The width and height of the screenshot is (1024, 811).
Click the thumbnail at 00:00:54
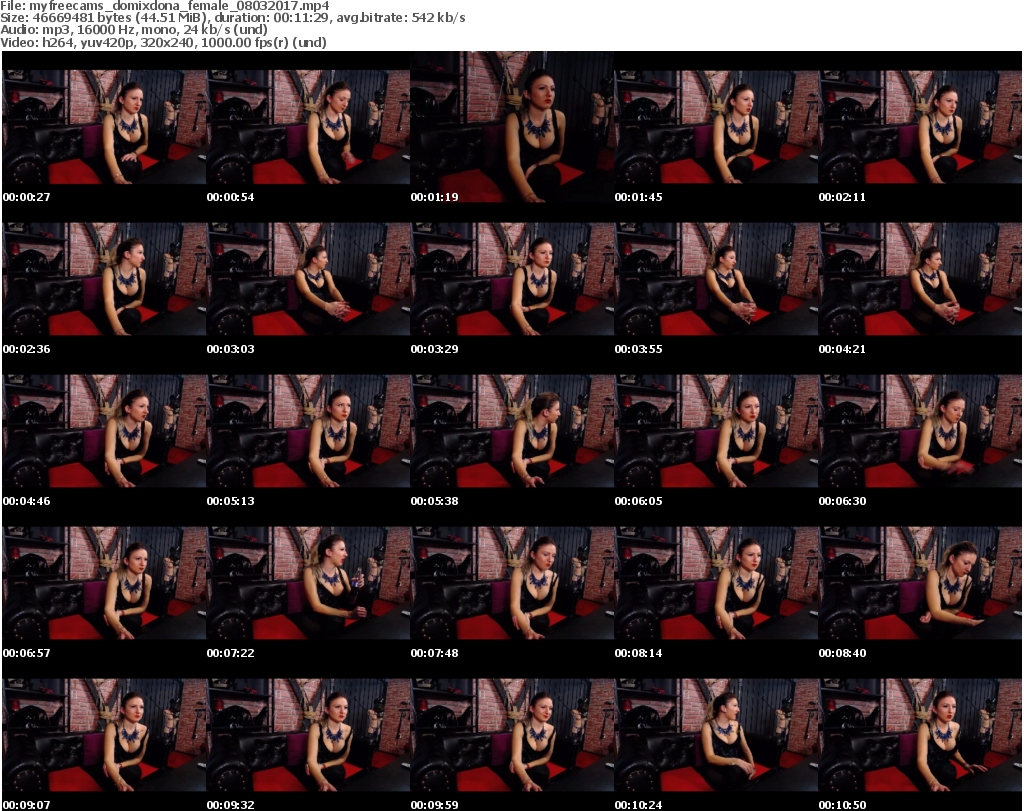coord(308,127)
